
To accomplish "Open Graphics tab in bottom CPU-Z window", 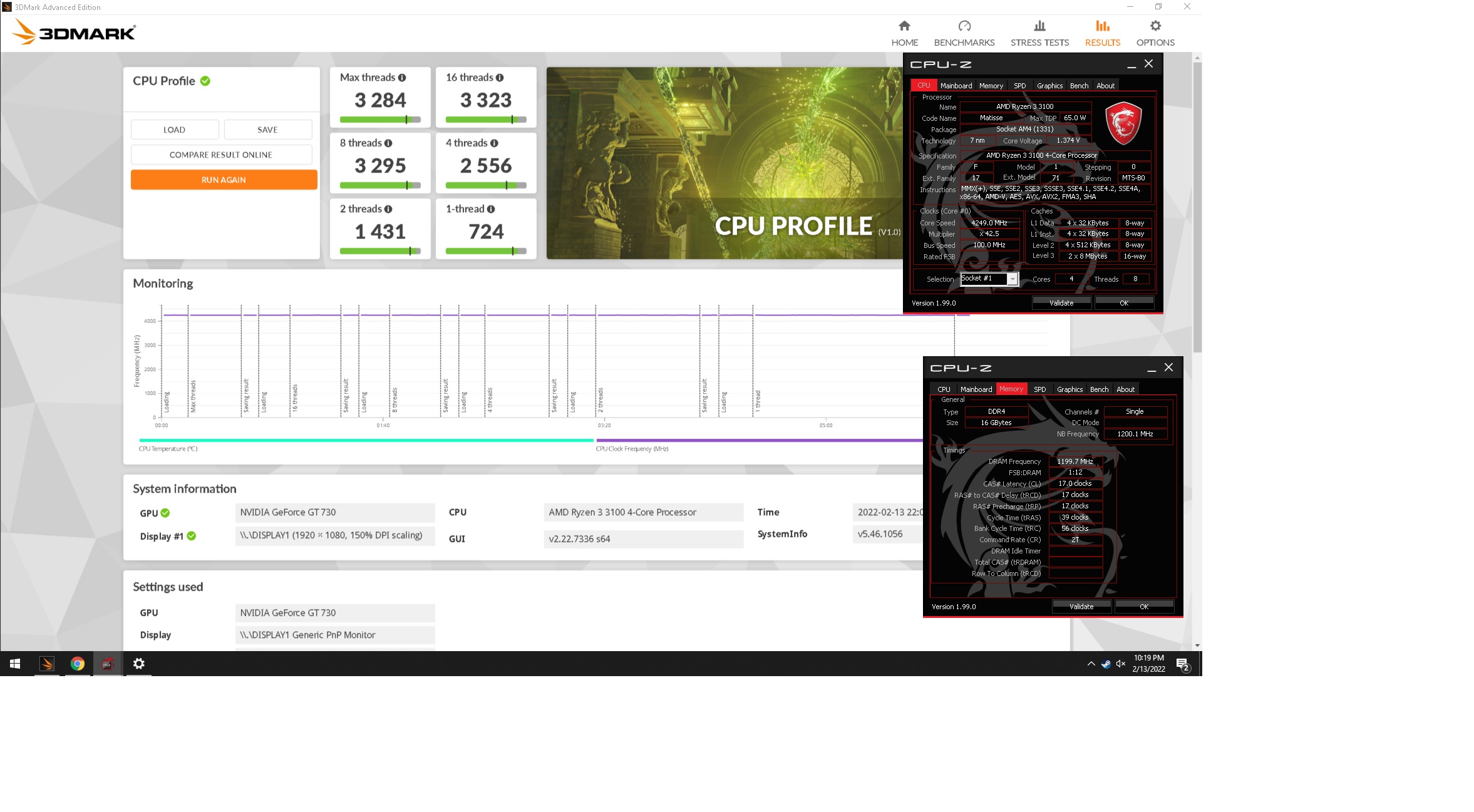I will tap(1069, 389).
